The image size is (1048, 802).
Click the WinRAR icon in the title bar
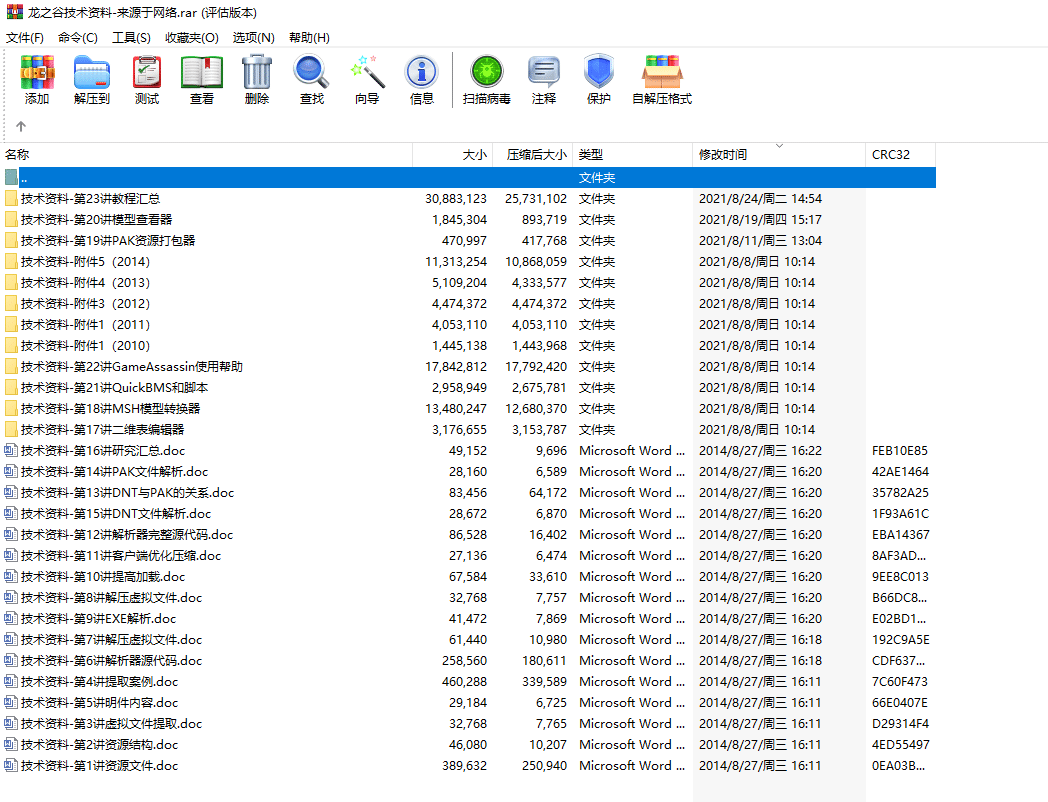(14, 12)
